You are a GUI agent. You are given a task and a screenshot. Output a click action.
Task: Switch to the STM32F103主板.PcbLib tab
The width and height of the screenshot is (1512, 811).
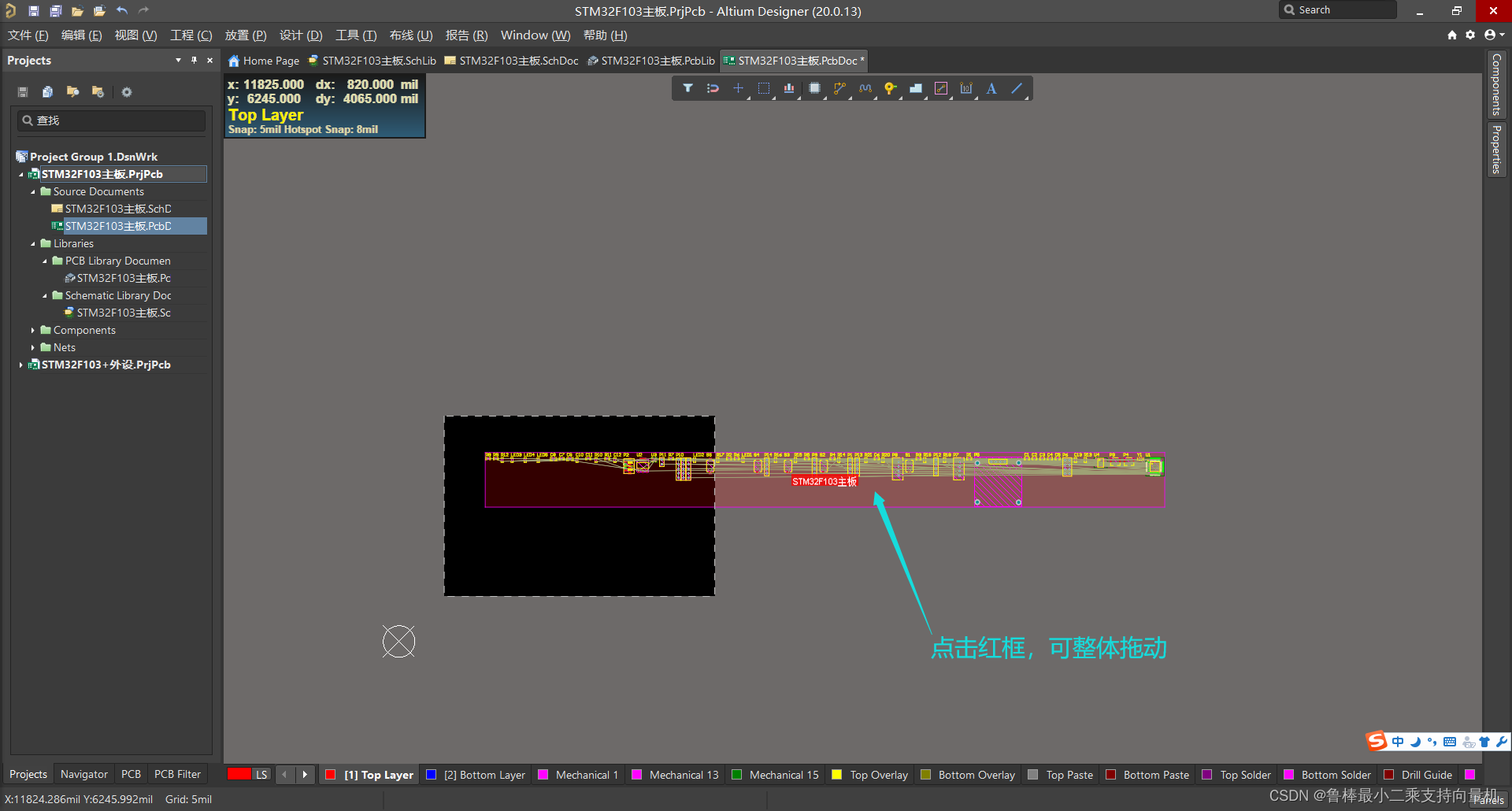651,61
